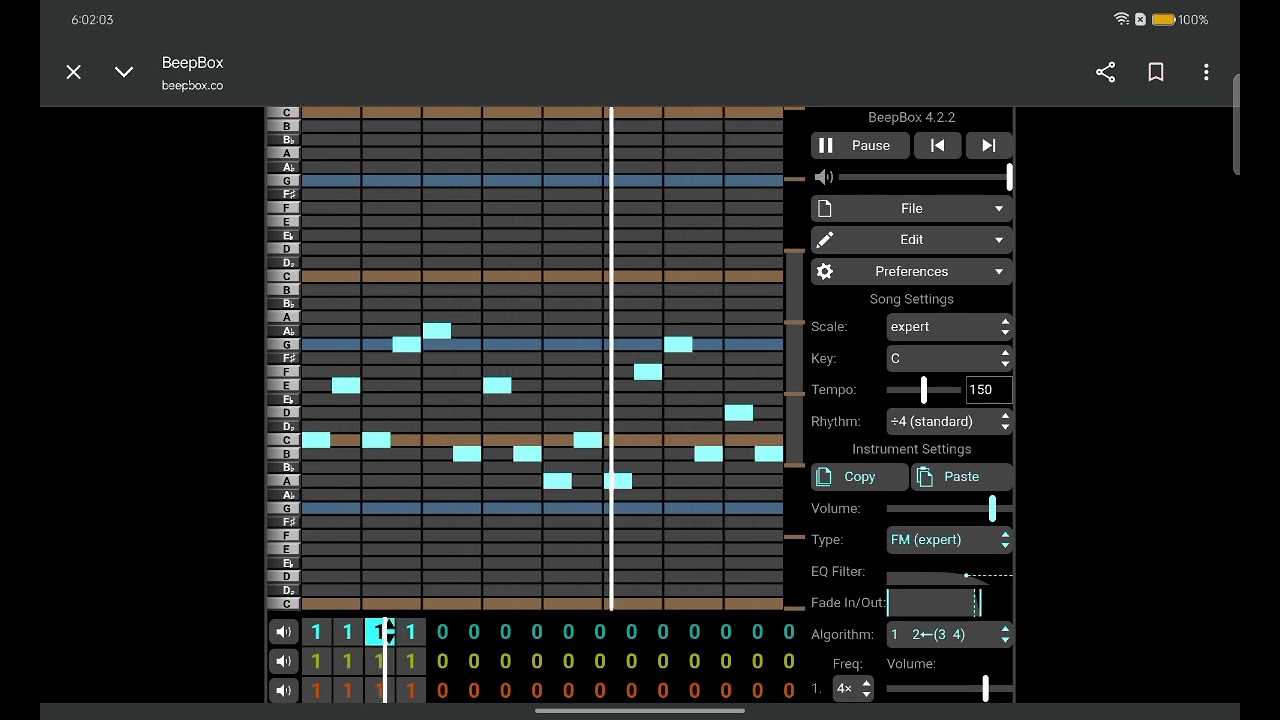Click the cyan note on the F row
1280x720 pixels.
[x=648, y=372]
